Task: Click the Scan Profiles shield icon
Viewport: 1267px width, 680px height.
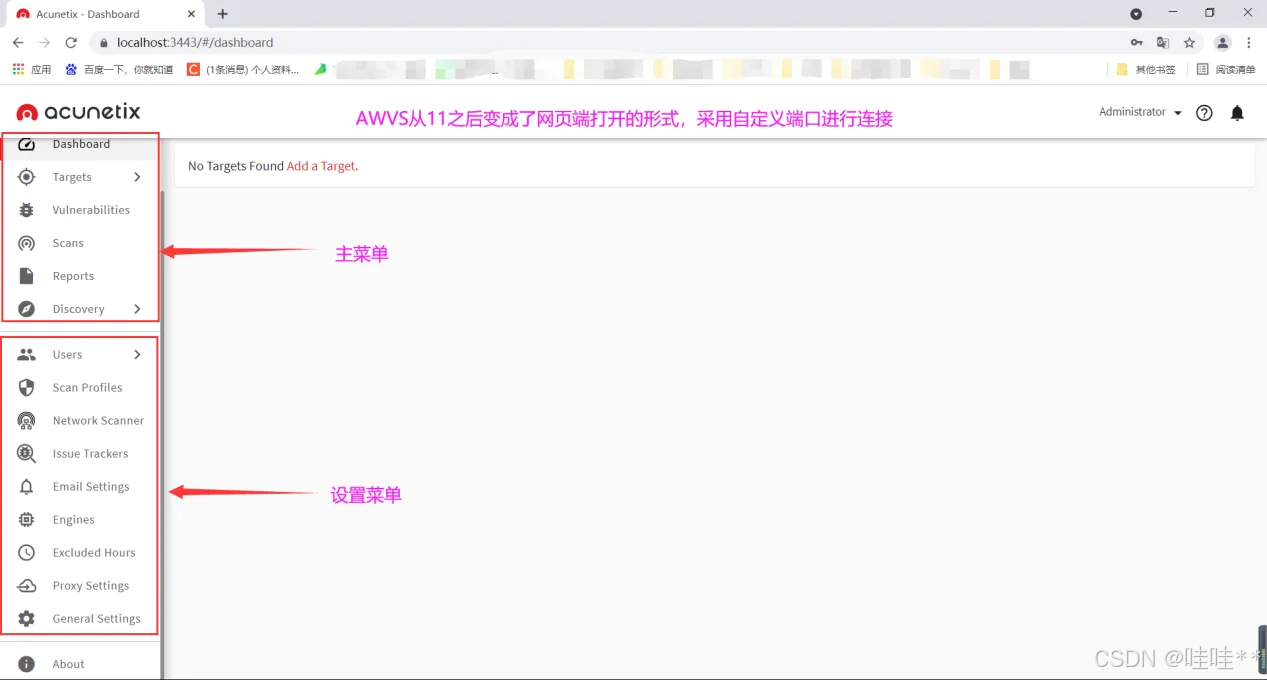Action: coord(27,387)
